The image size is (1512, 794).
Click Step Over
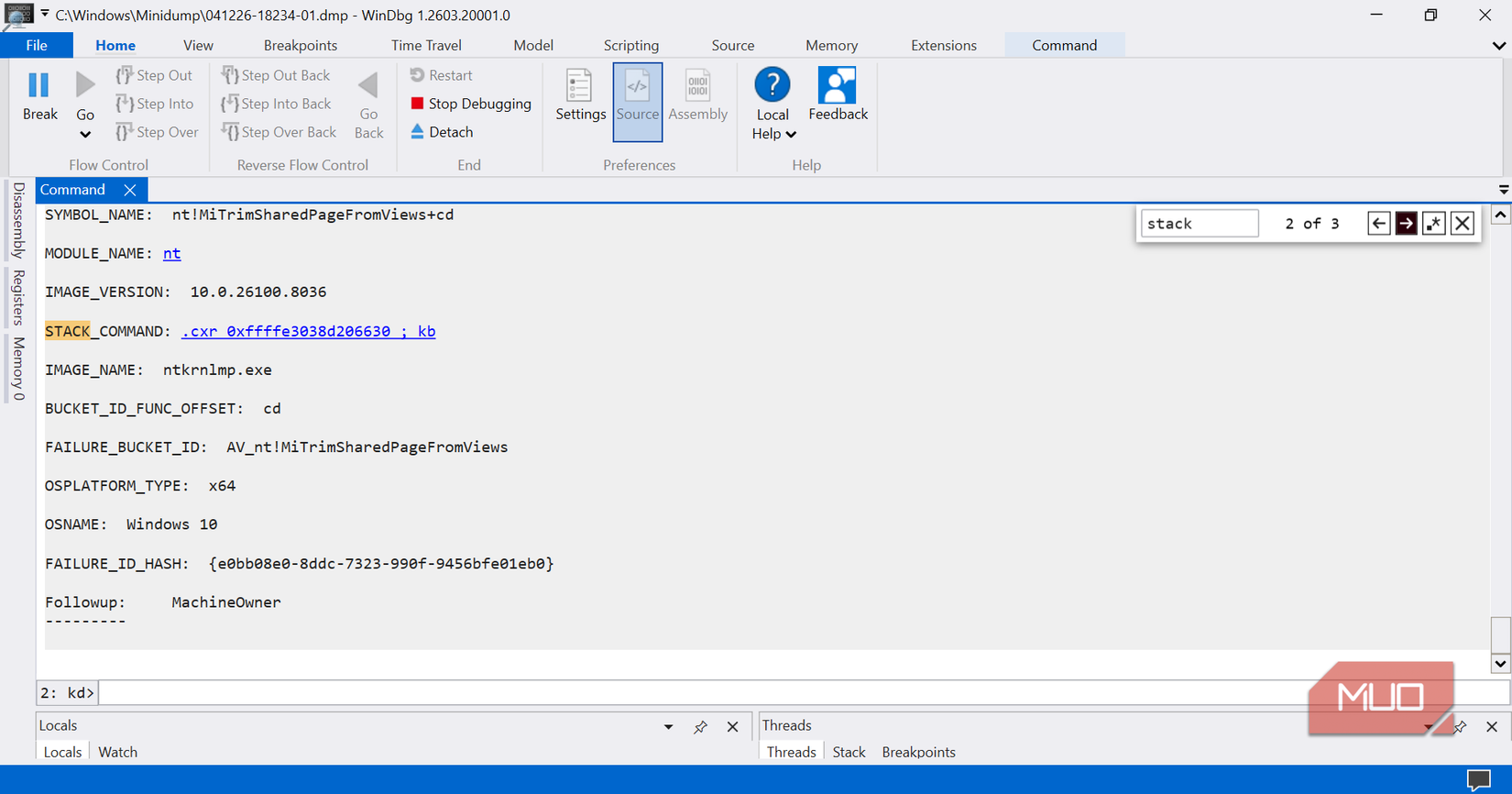(158, 132)
